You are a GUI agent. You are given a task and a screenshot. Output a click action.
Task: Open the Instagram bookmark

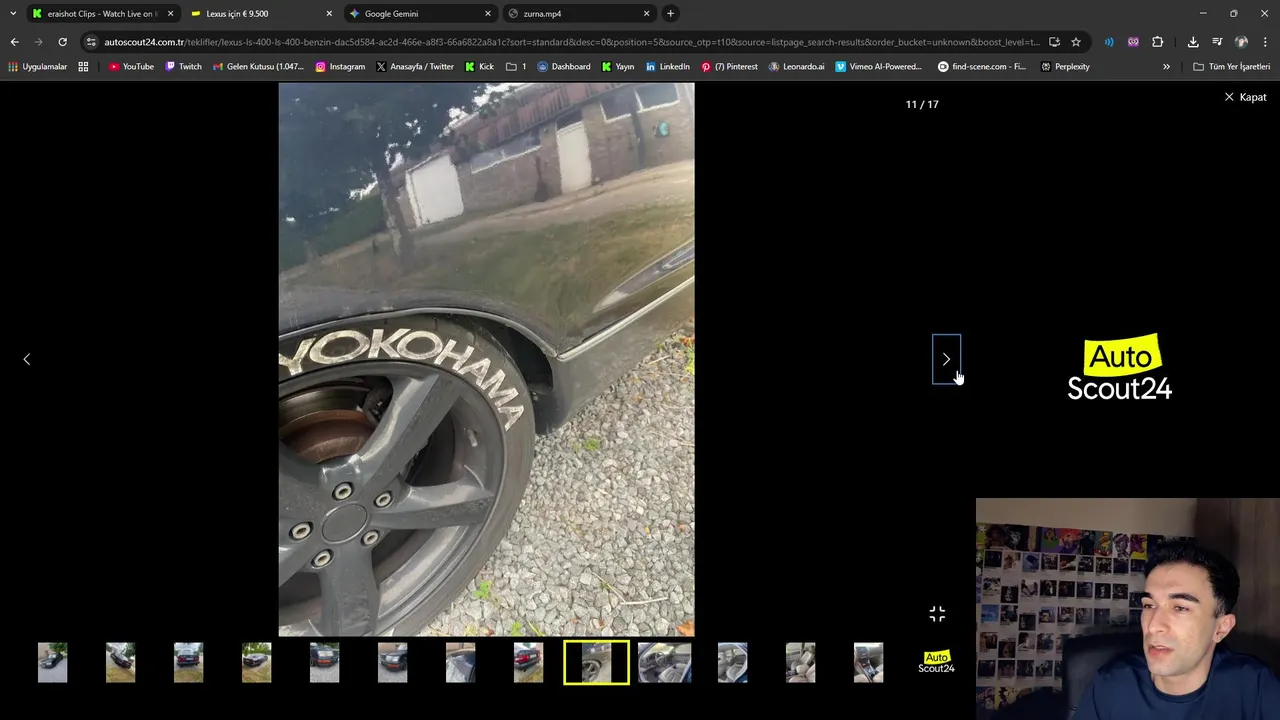[340, 67]
